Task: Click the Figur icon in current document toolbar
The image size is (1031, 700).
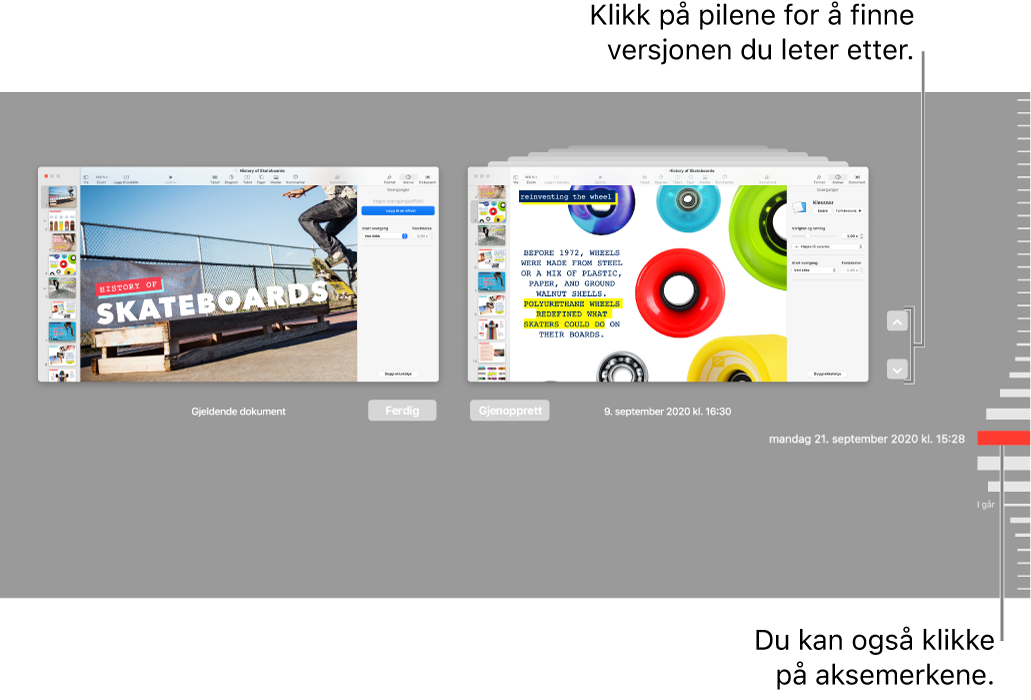Action: tap(261, 179)
